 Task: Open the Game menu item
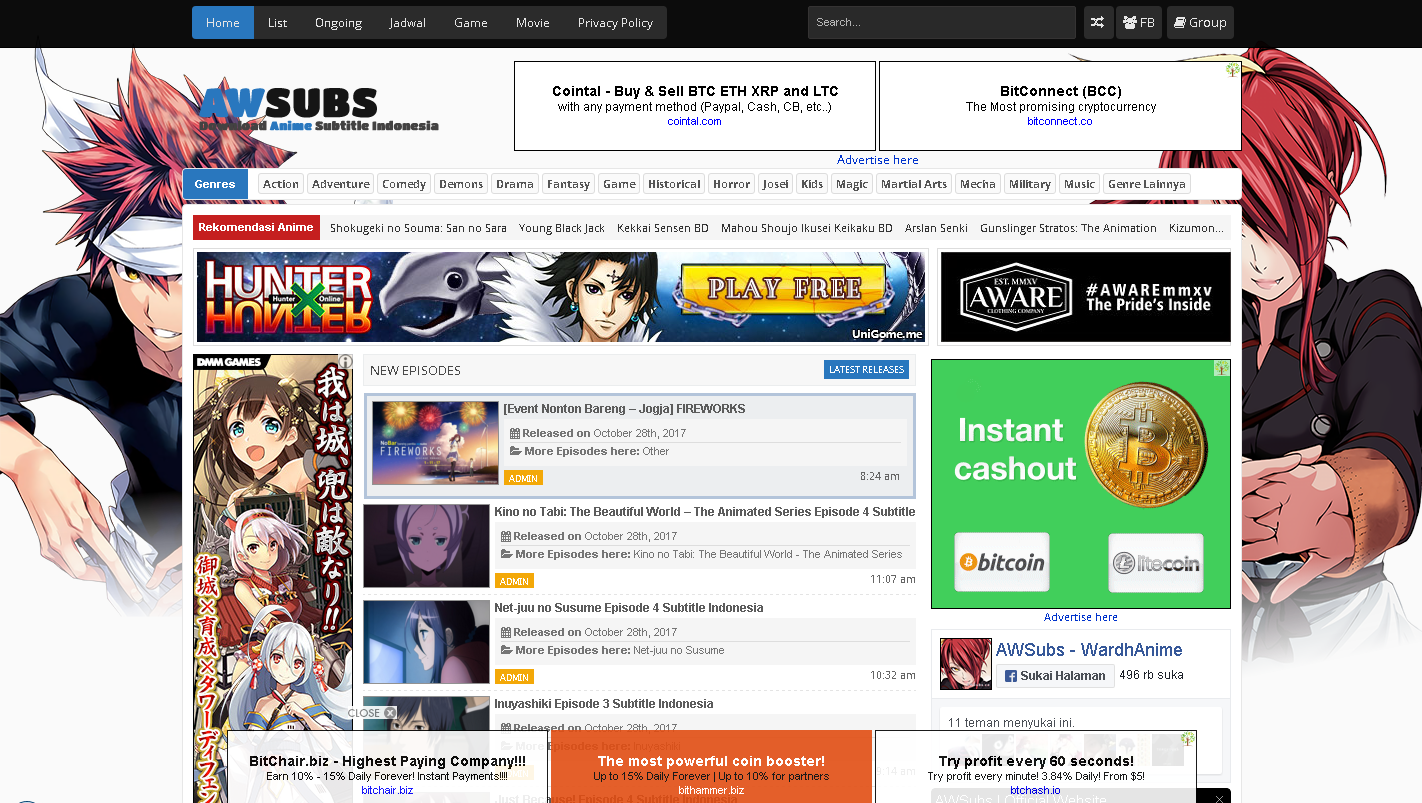pos(471,22)
